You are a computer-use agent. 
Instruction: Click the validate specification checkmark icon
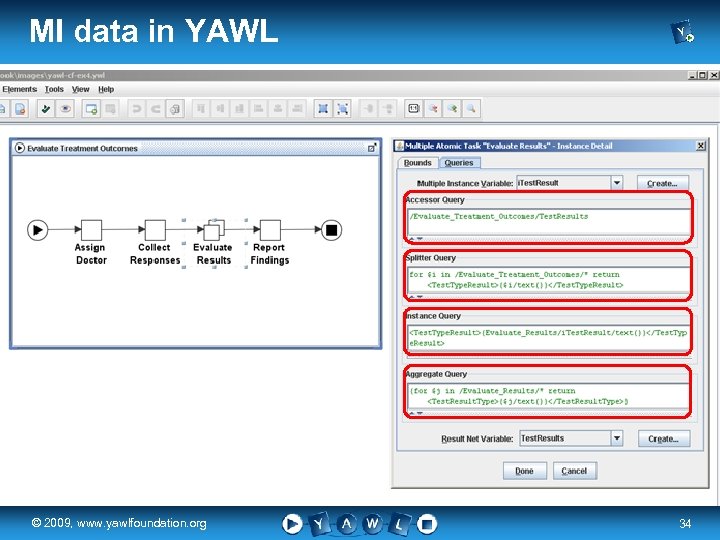[x=45, y=109]
